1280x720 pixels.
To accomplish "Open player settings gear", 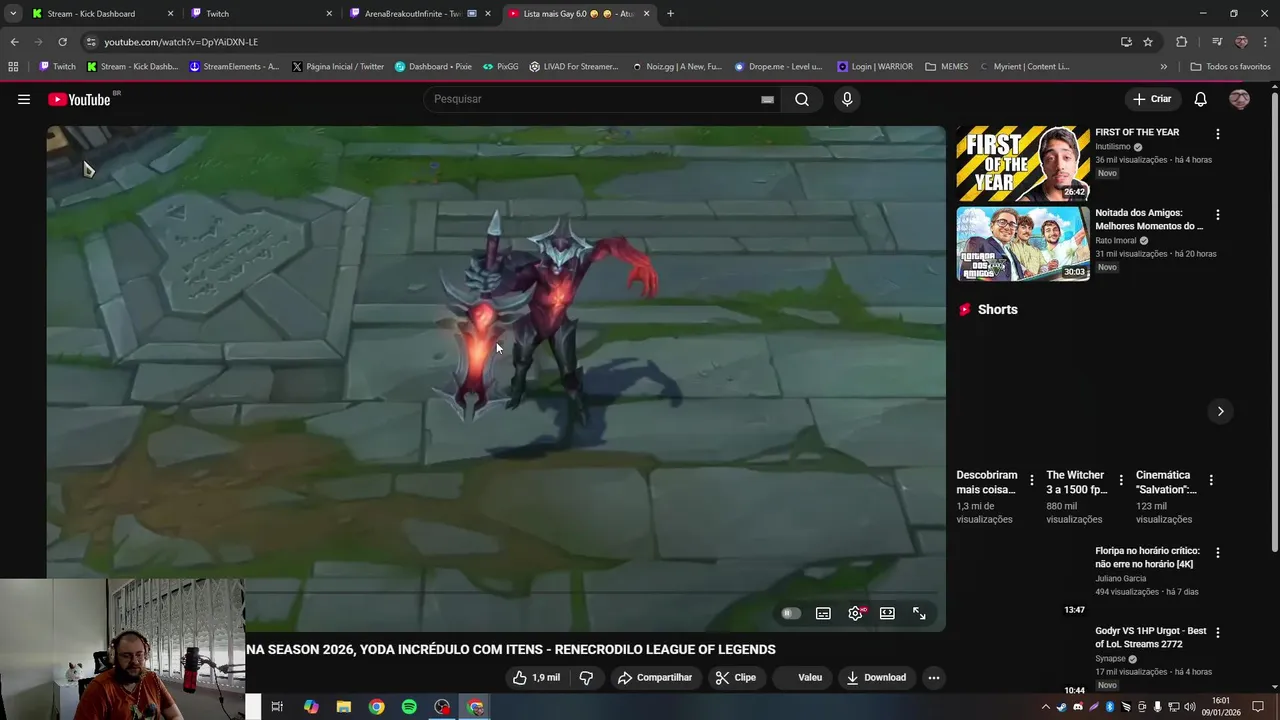I will pos(855,613).
